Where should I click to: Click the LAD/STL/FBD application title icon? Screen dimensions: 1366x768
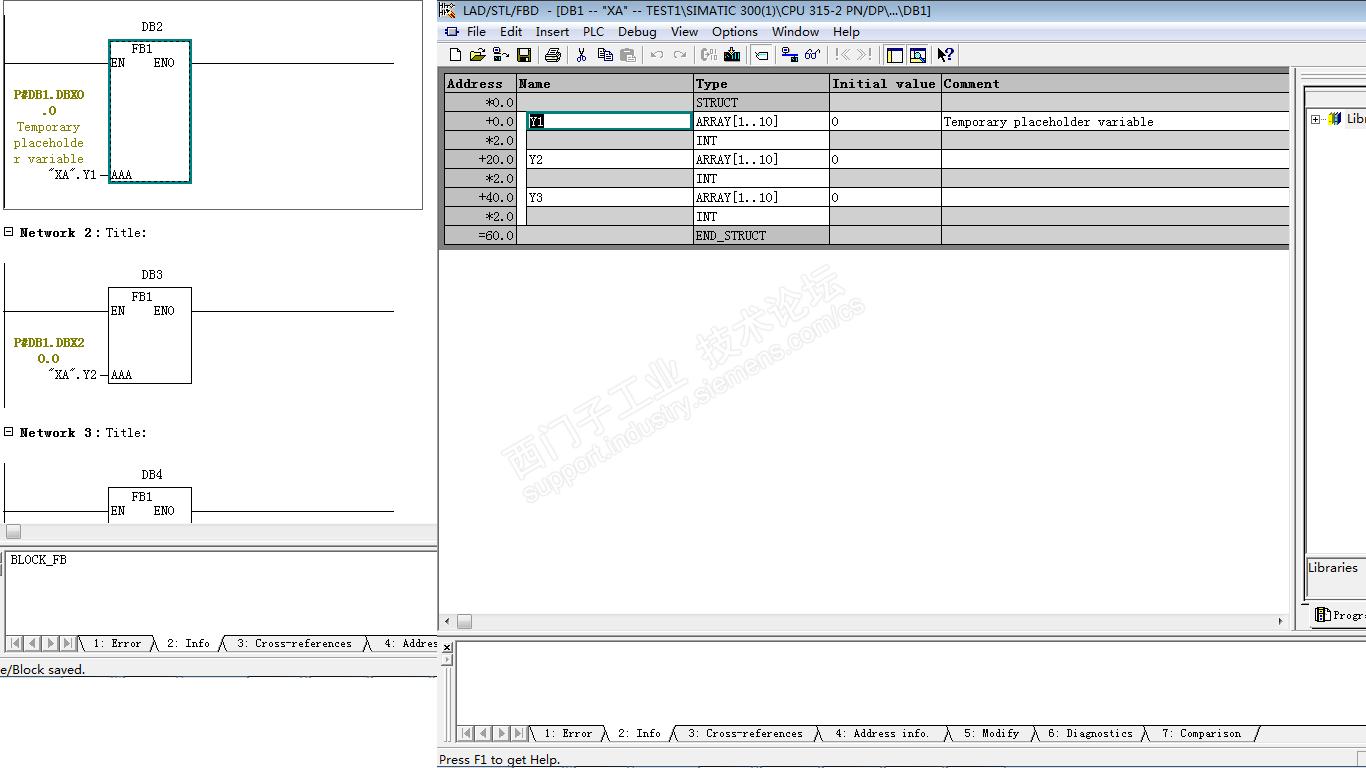pos(447,10)
